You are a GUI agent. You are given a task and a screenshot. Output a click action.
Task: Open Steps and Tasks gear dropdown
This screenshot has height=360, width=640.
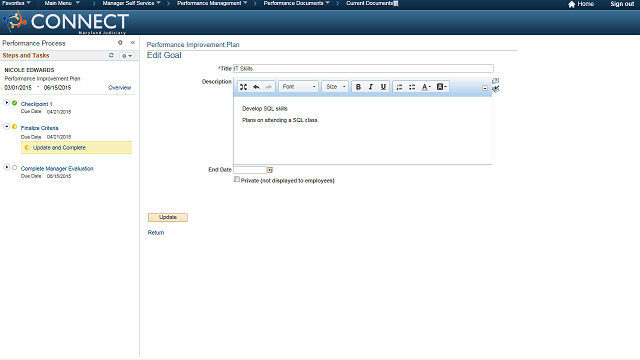[x=126, y=56]
